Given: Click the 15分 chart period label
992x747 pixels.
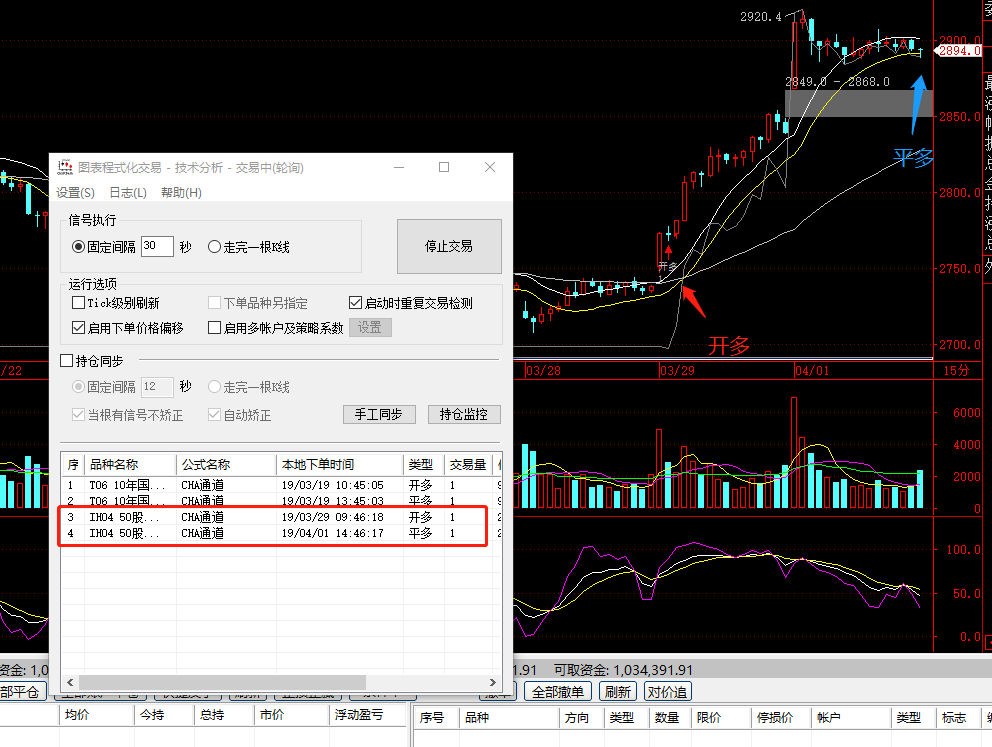Looking at the screenshot, I should point(956,371).
